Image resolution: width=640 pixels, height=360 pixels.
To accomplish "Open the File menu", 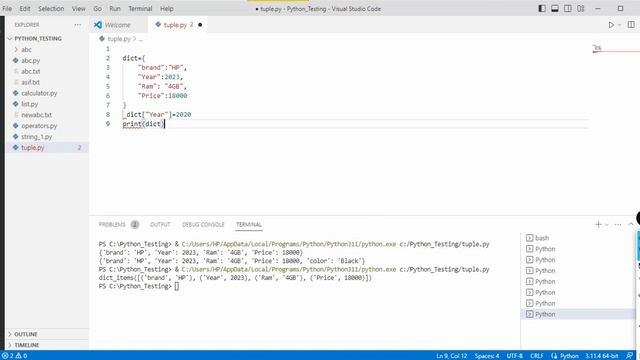I will 7,9.
